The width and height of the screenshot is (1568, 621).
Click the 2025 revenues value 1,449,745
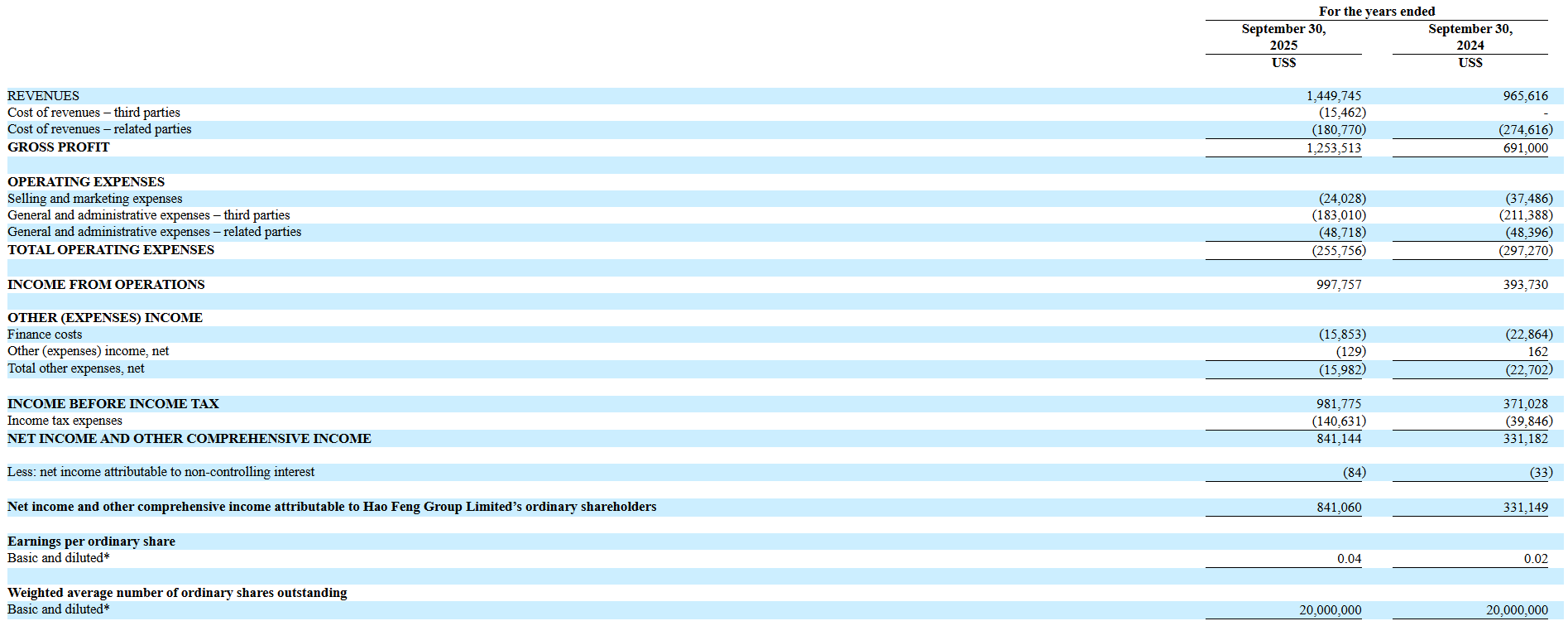(x=1334, y=96)
